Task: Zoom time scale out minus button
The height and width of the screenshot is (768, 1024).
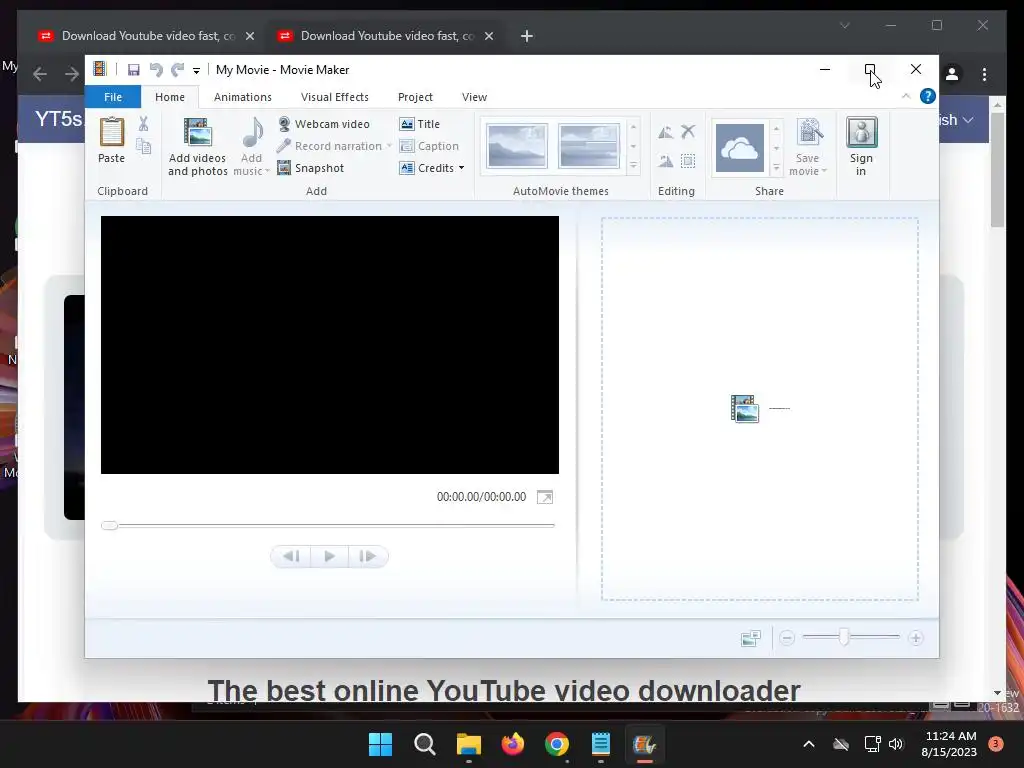Action: pyautogui.click(x=787, y=638)
